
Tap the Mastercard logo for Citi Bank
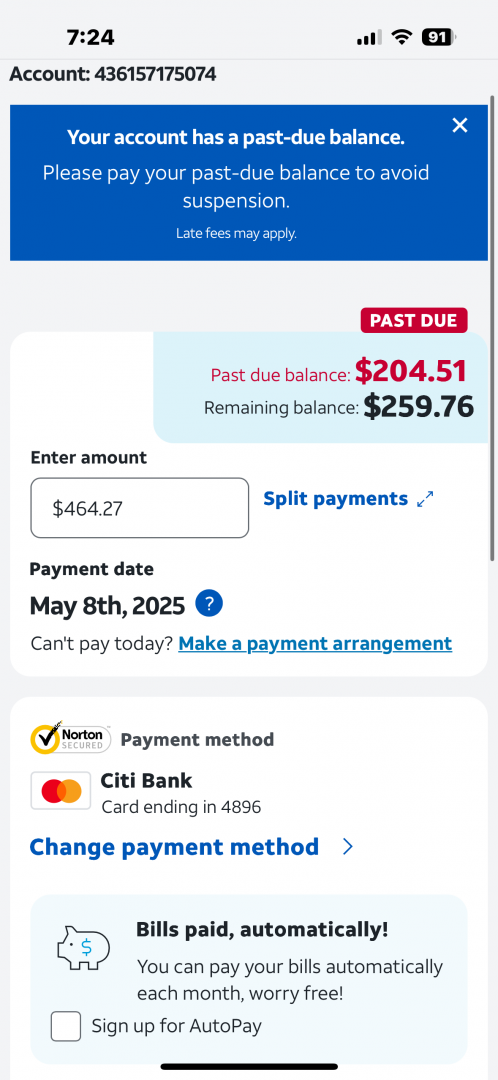click(61, 791)
